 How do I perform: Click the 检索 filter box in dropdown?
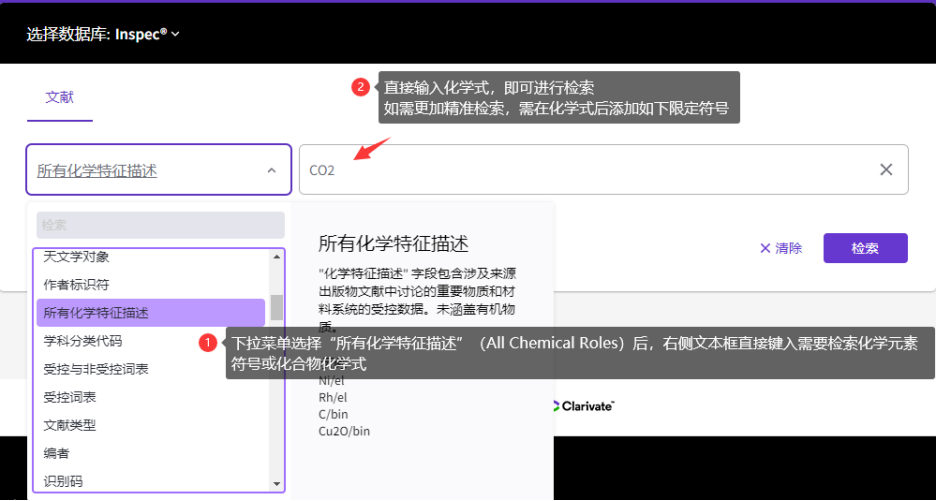pyautogui.click(x=161, y=225)
